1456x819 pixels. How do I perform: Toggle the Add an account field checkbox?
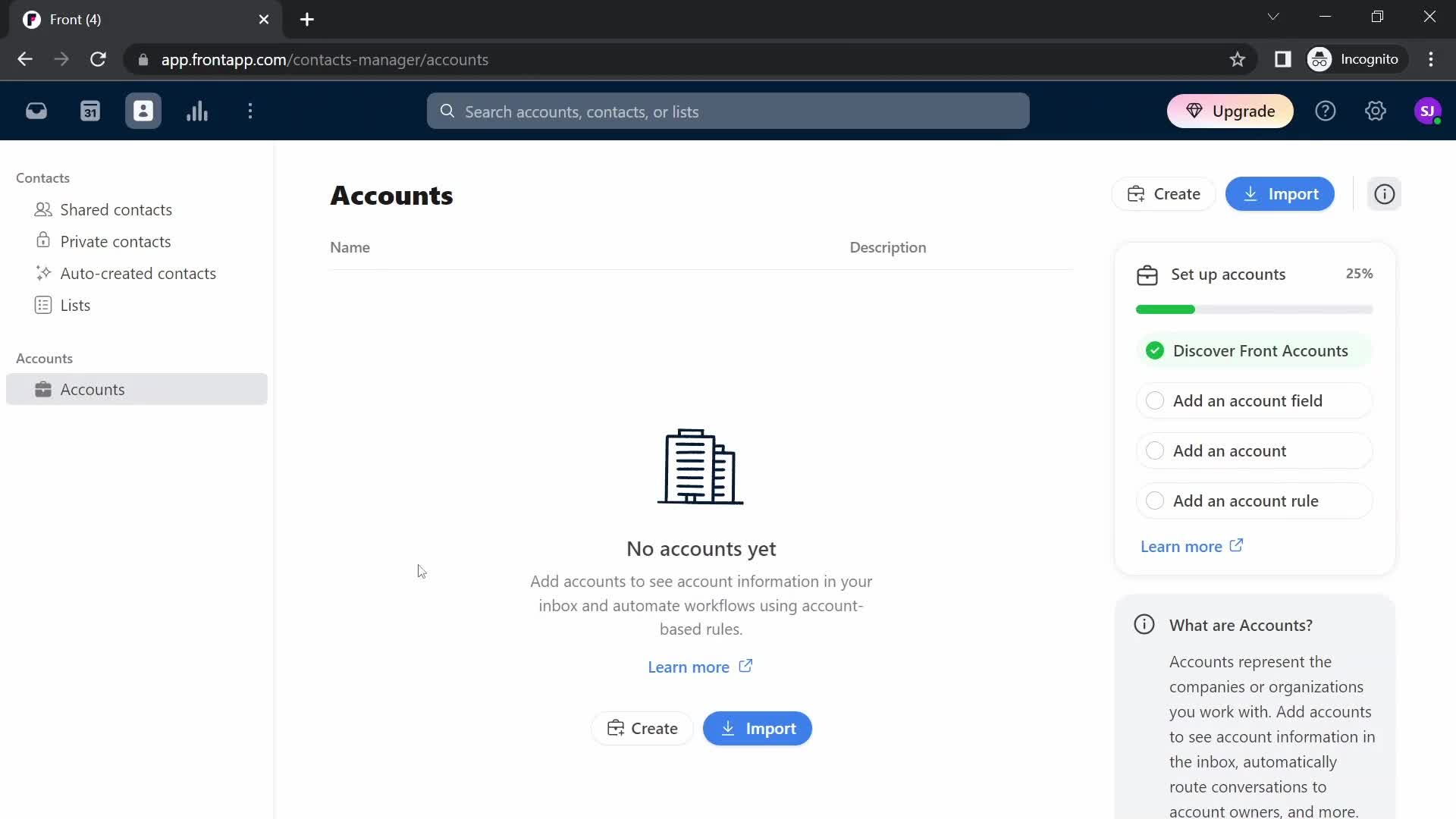1155,400
